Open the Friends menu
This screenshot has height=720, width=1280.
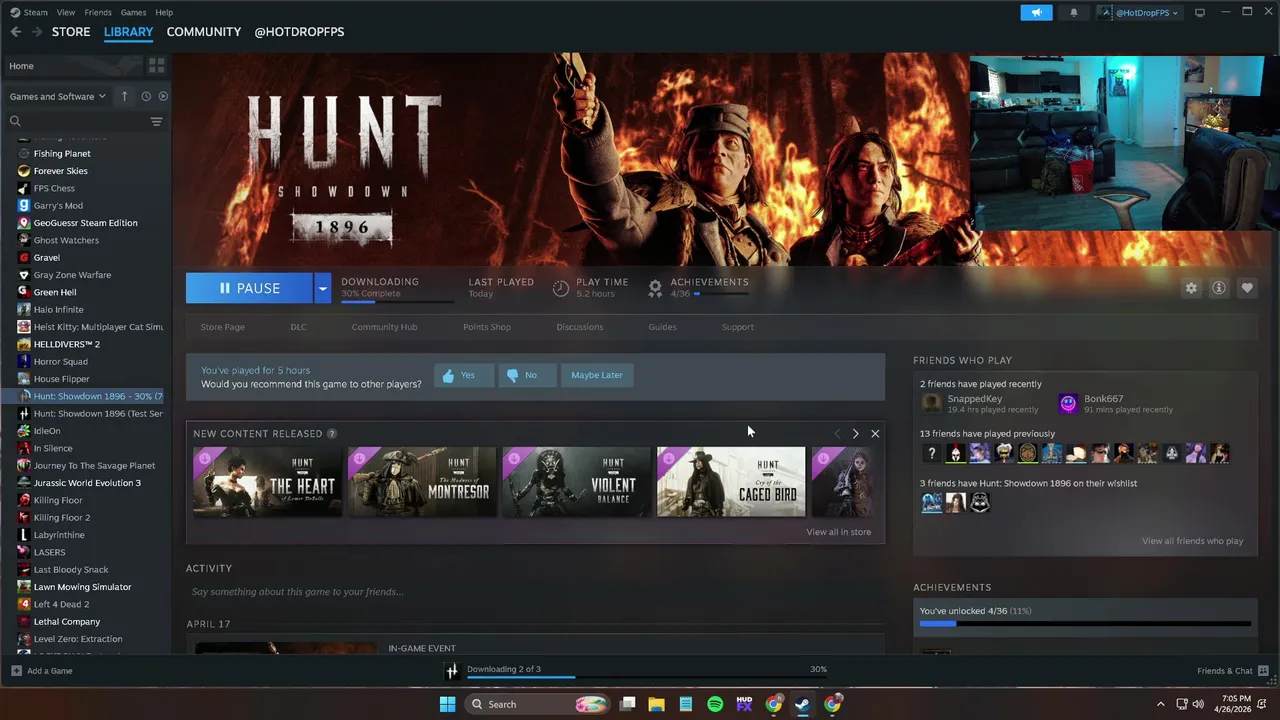coord(98,12)
